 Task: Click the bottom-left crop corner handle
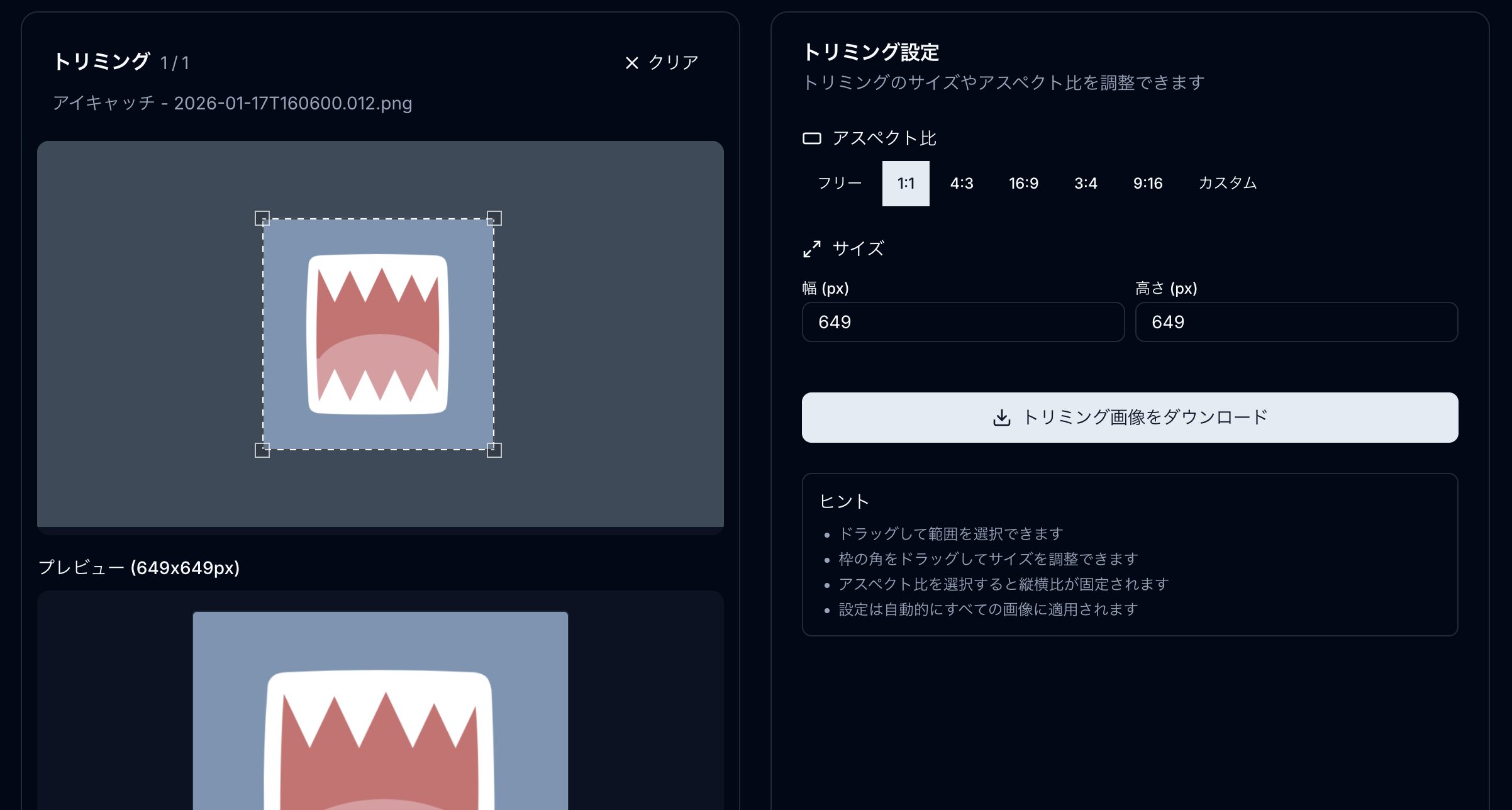tap(262, 450)
